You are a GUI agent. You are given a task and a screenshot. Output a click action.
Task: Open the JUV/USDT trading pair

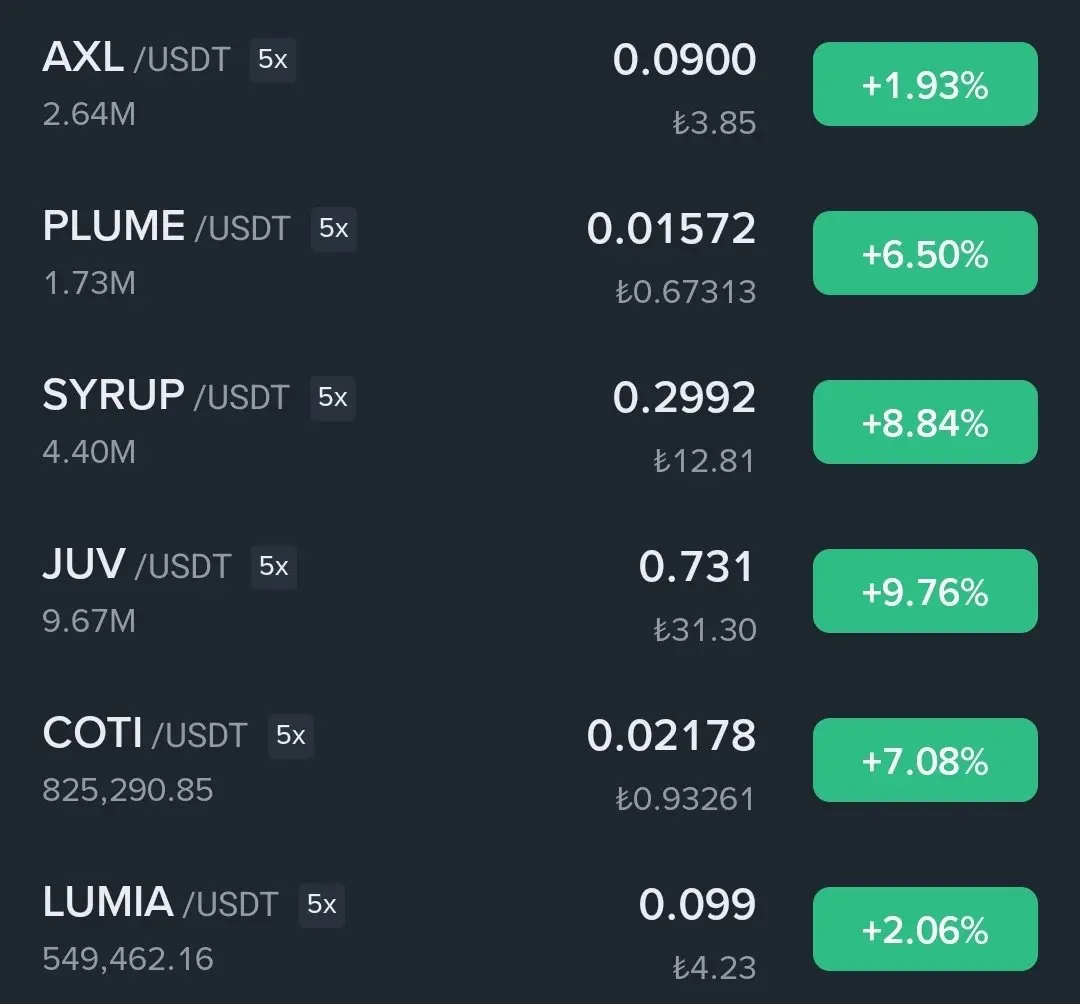point(540,592)
